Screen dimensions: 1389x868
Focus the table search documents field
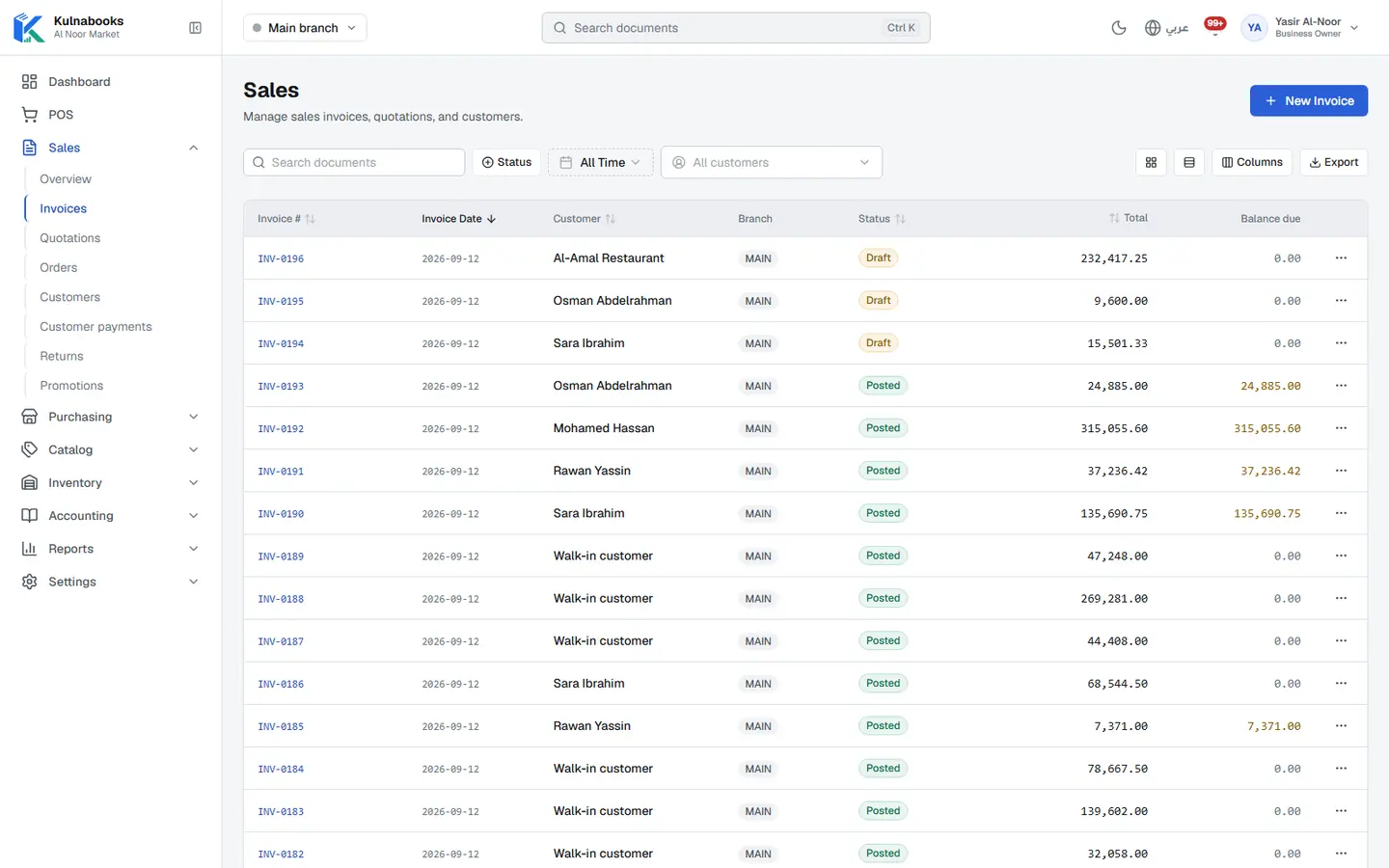354,163
